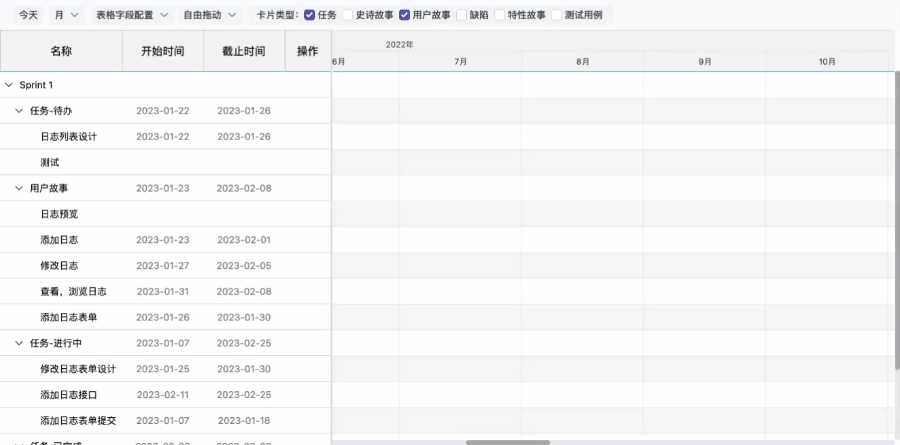This screenshot has height=445, width=900.
Task: Collapse the 任务-进行中 group chevron
Action: (x=19, y=343)
